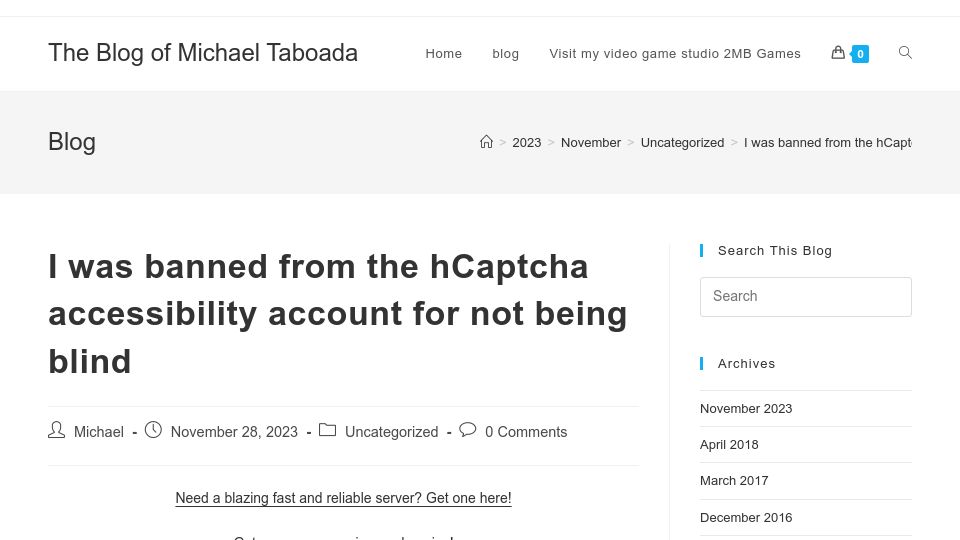This screenshot has height=540, width=960.
Task: Focus the Search This Blog input field
Action: 806,297
